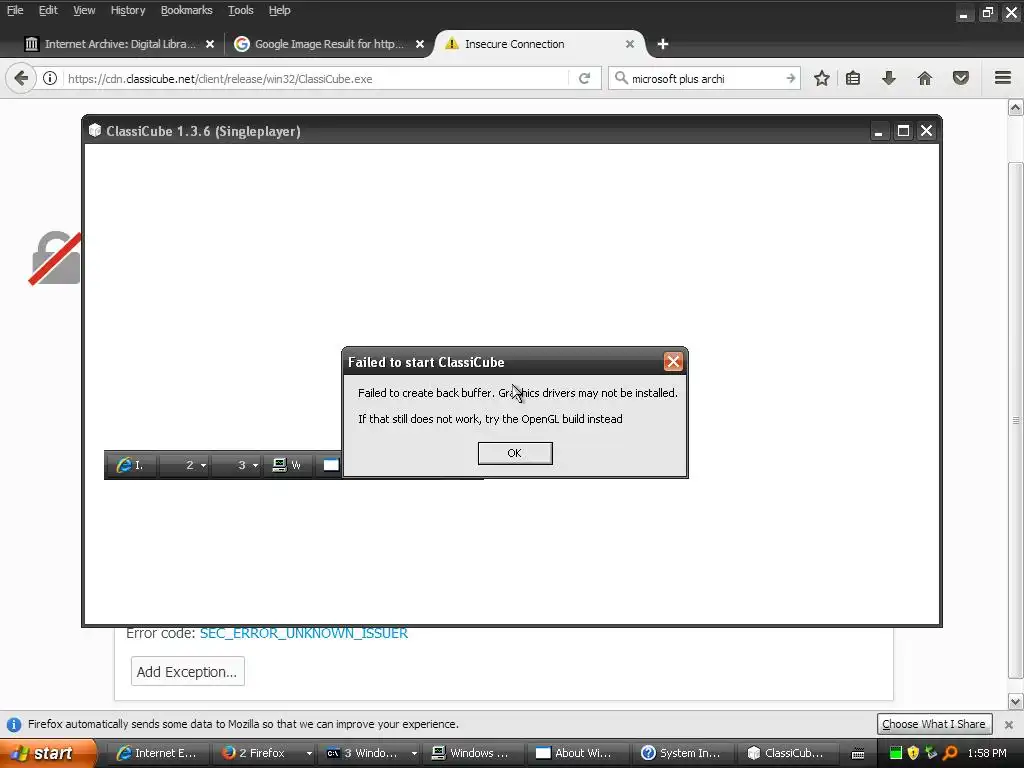Reload the page with refresh icon

click(584, 78)
